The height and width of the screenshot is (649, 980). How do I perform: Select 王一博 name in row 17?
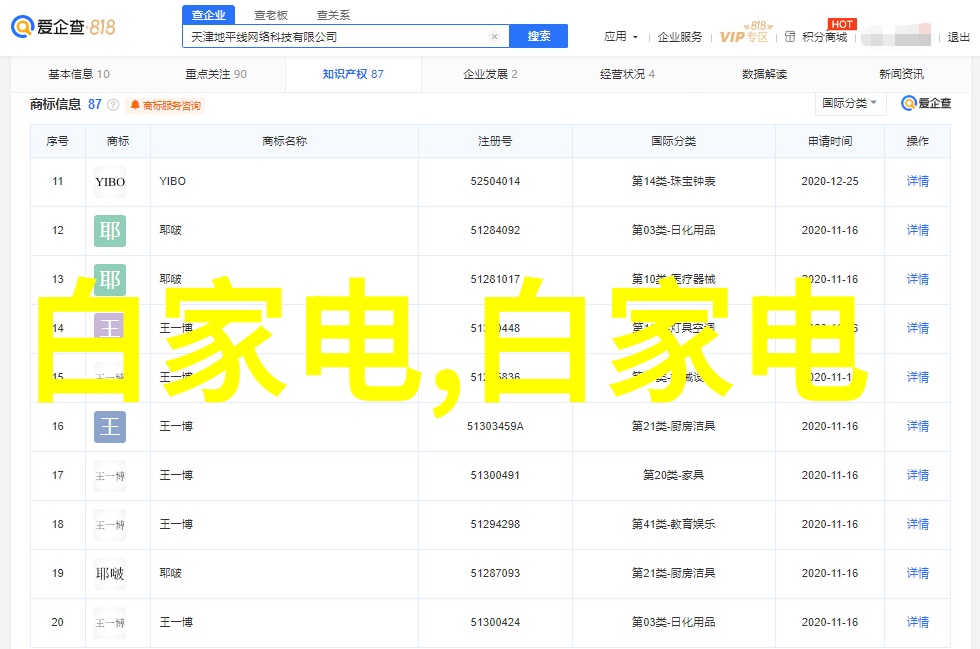point(176,475)
